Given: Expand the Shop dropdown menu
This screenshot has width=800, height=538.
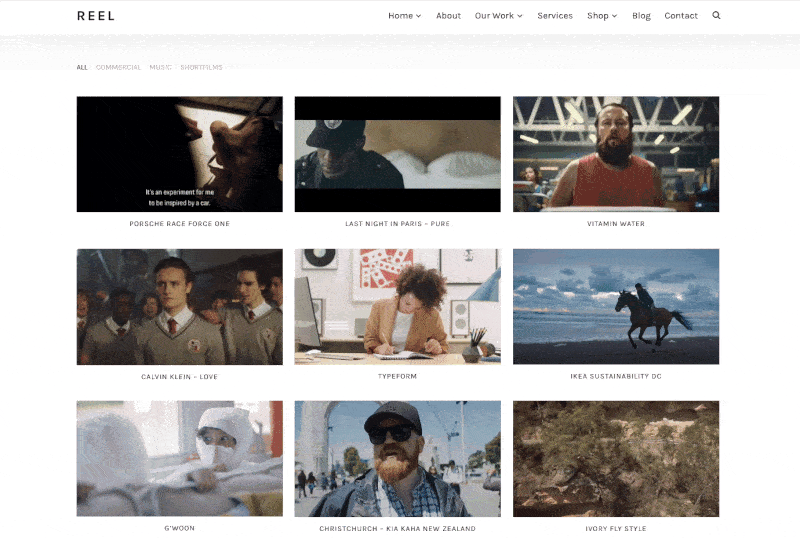Looking at the screenshot, I should tap(602, 16).
